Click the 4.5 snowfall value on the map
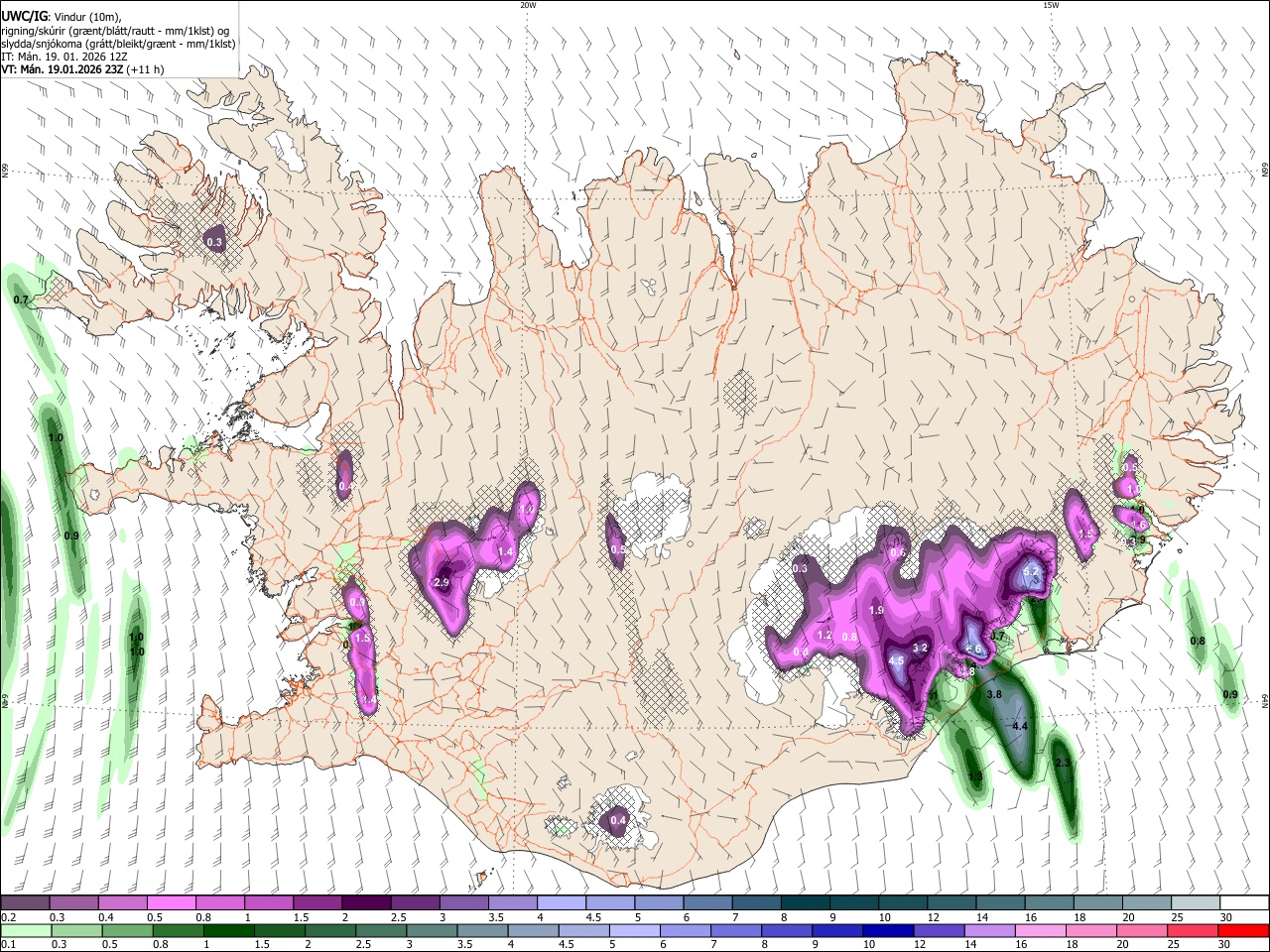1270x952 pixels. click(x=896, y=660)
